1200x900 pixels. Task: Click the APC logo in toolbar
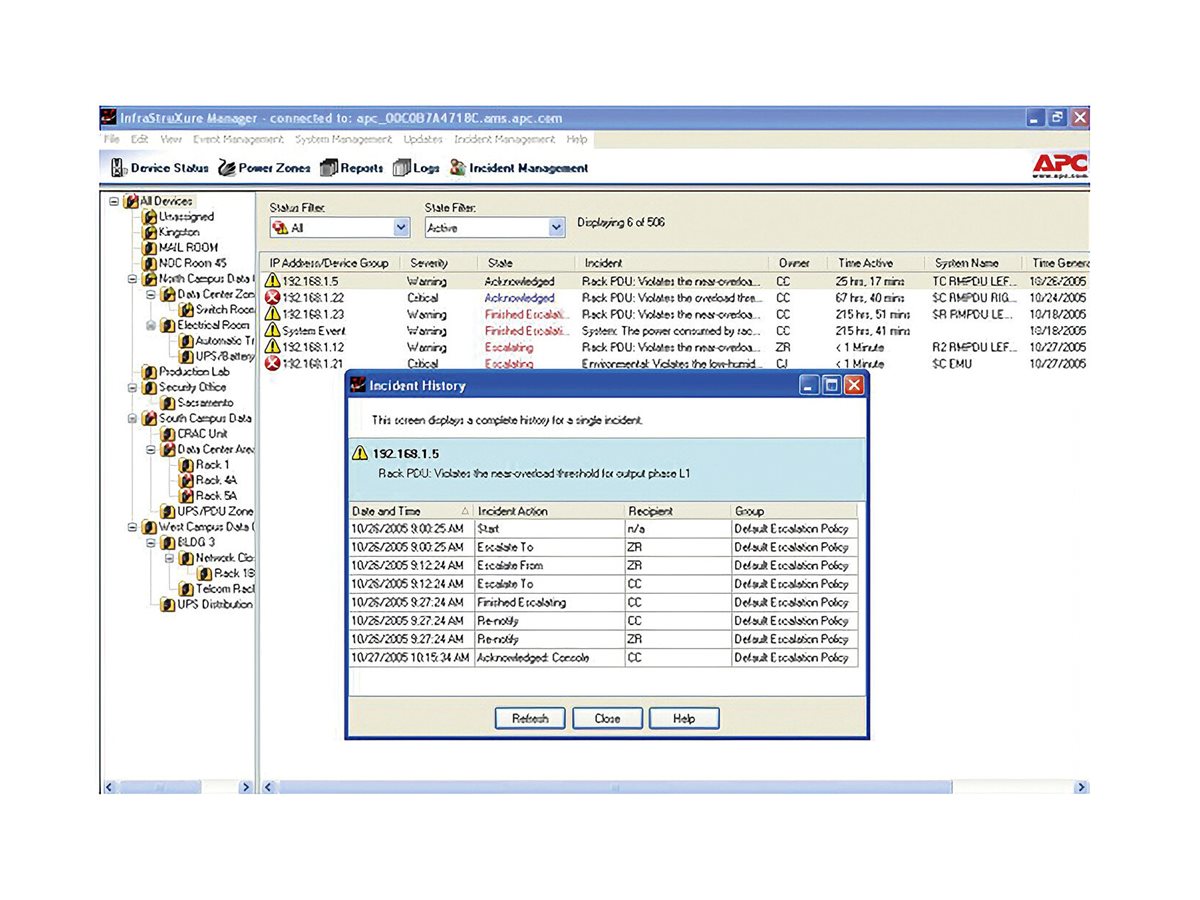pos(1060,166)
